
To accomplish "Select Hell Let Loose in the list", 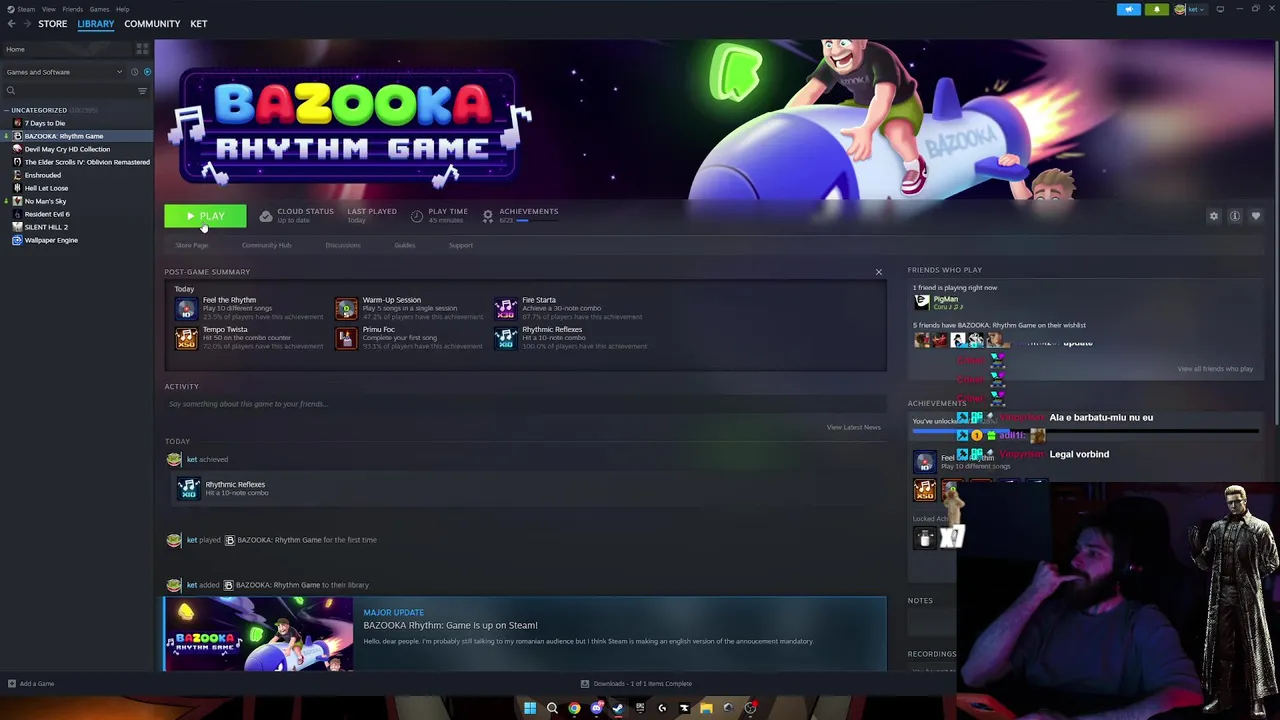I will 46,188.
